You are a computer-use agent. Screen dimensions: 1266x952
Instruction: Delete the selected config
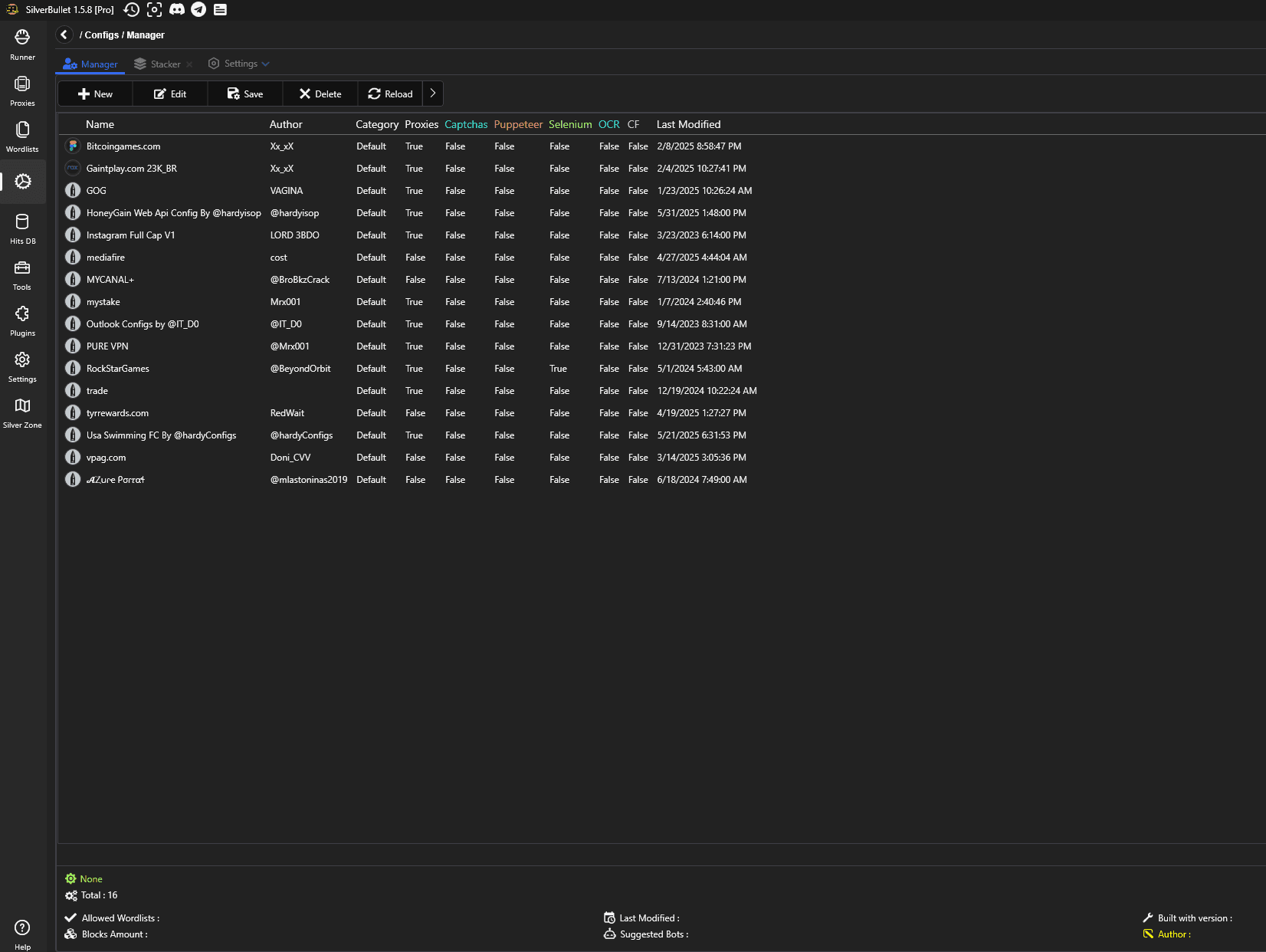click(320, 94)
